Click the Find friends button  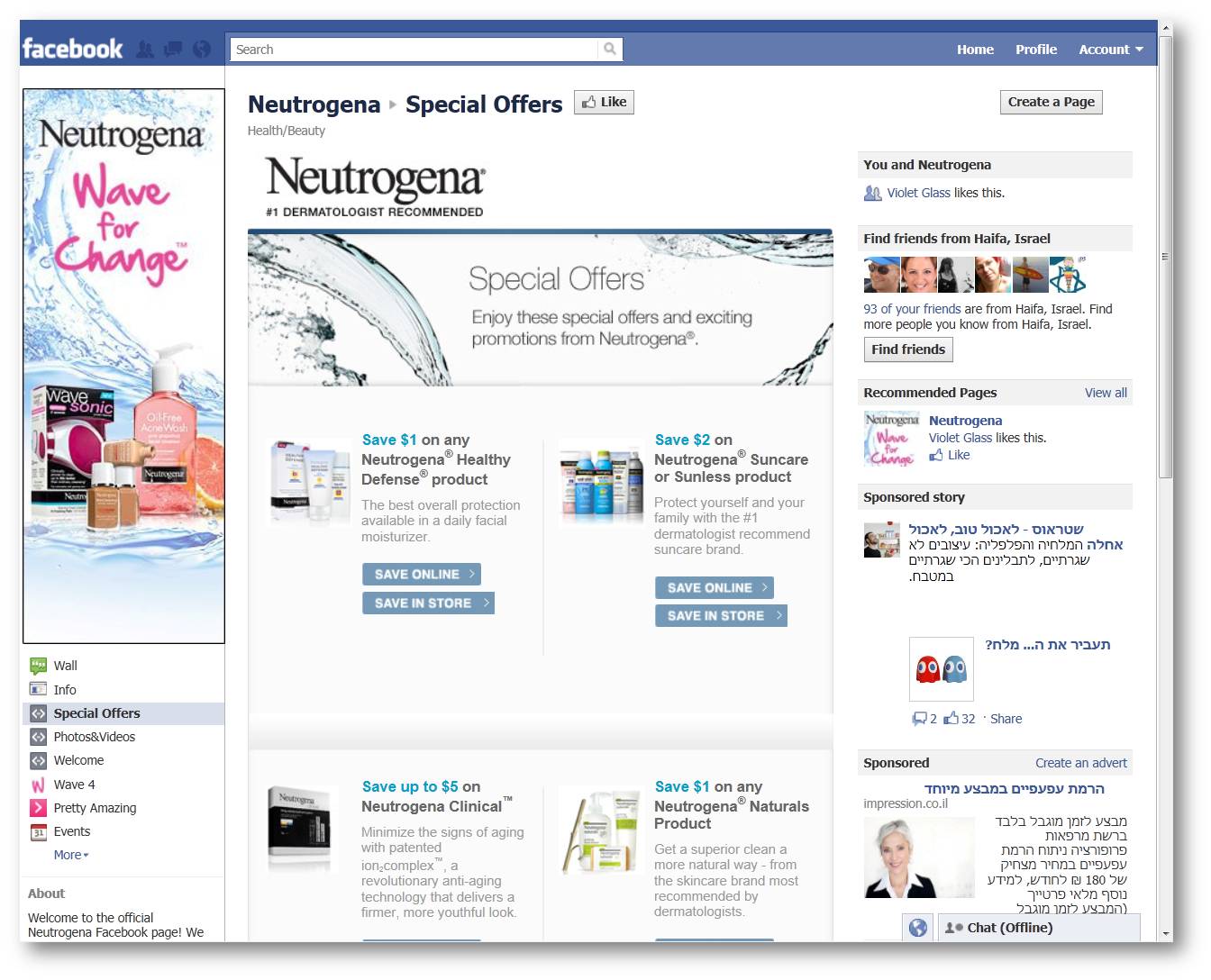908,349
